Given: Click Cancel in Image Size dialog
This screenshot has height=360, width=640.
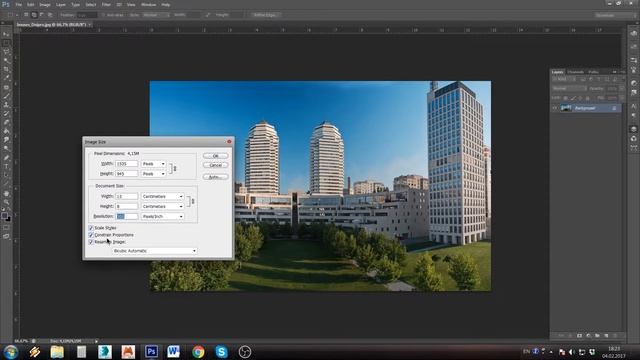Looking at the screenshot, I should 216,165.
